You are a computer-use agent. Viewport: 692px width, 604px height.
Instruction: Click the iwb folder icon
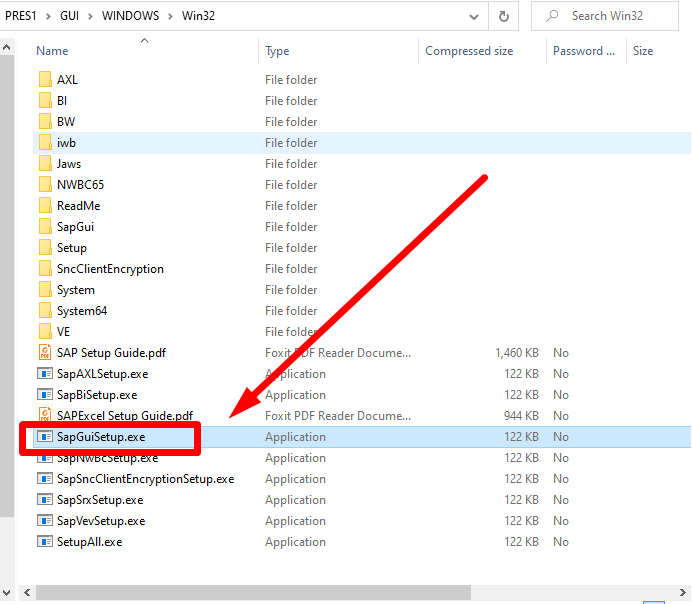(x=45, y=143)
